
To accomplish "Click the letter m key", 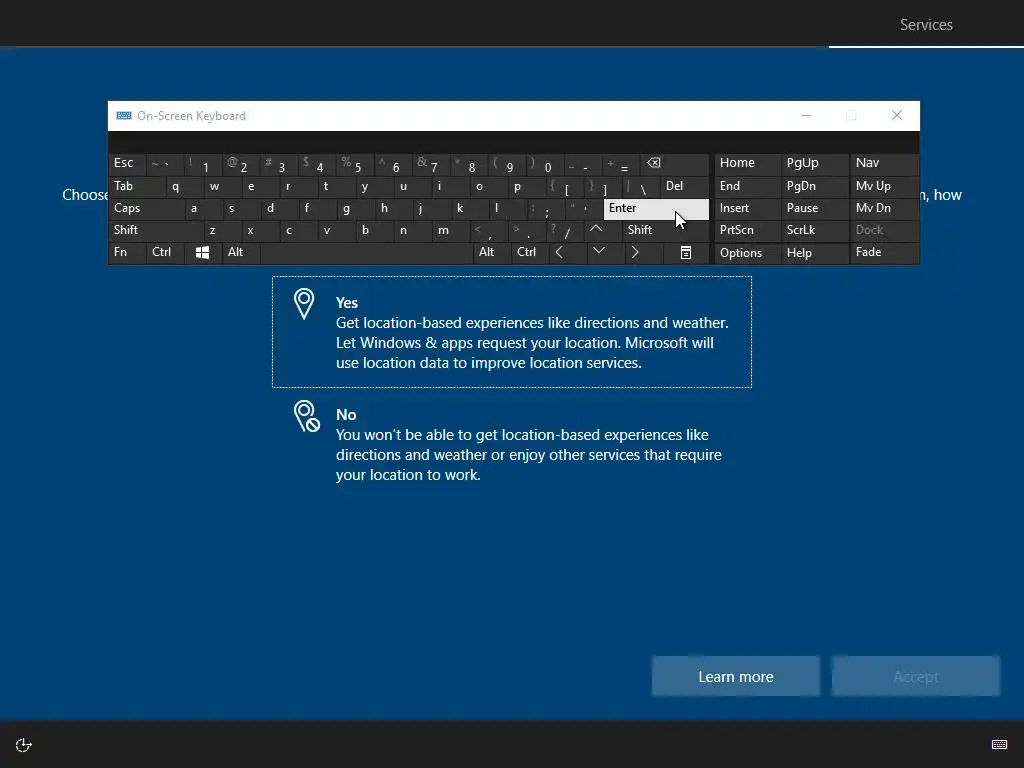I will pos(451,230).
